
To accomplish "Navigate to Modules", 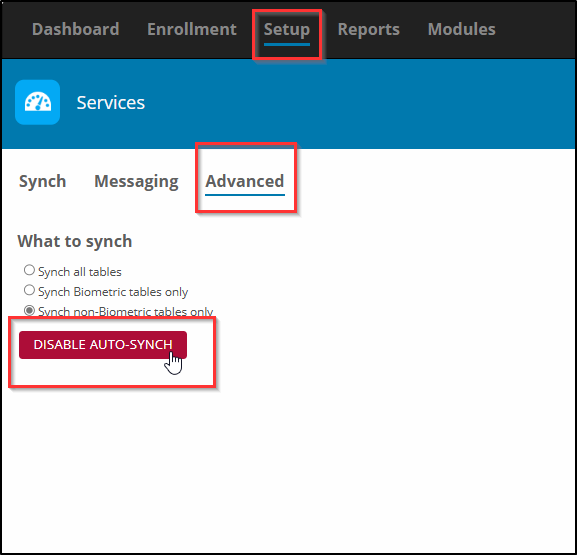I will click(461, 29).
